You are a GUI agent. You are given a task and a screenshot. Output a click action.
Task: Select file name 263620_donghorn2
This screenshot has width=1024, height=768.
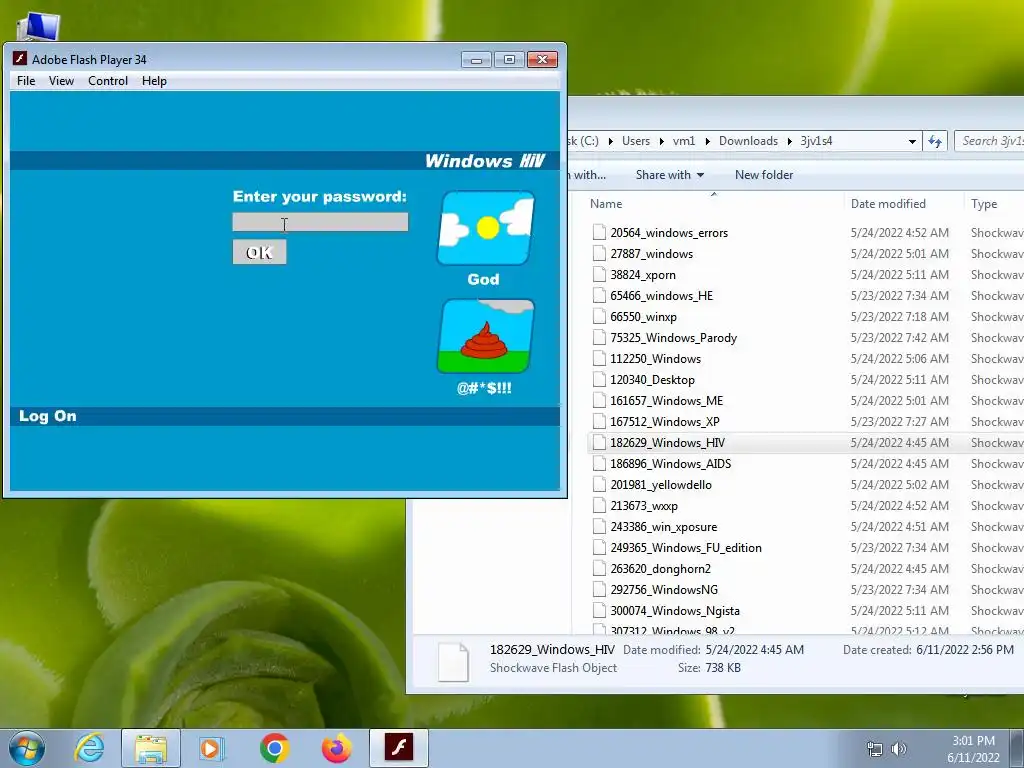coord(660,569)
